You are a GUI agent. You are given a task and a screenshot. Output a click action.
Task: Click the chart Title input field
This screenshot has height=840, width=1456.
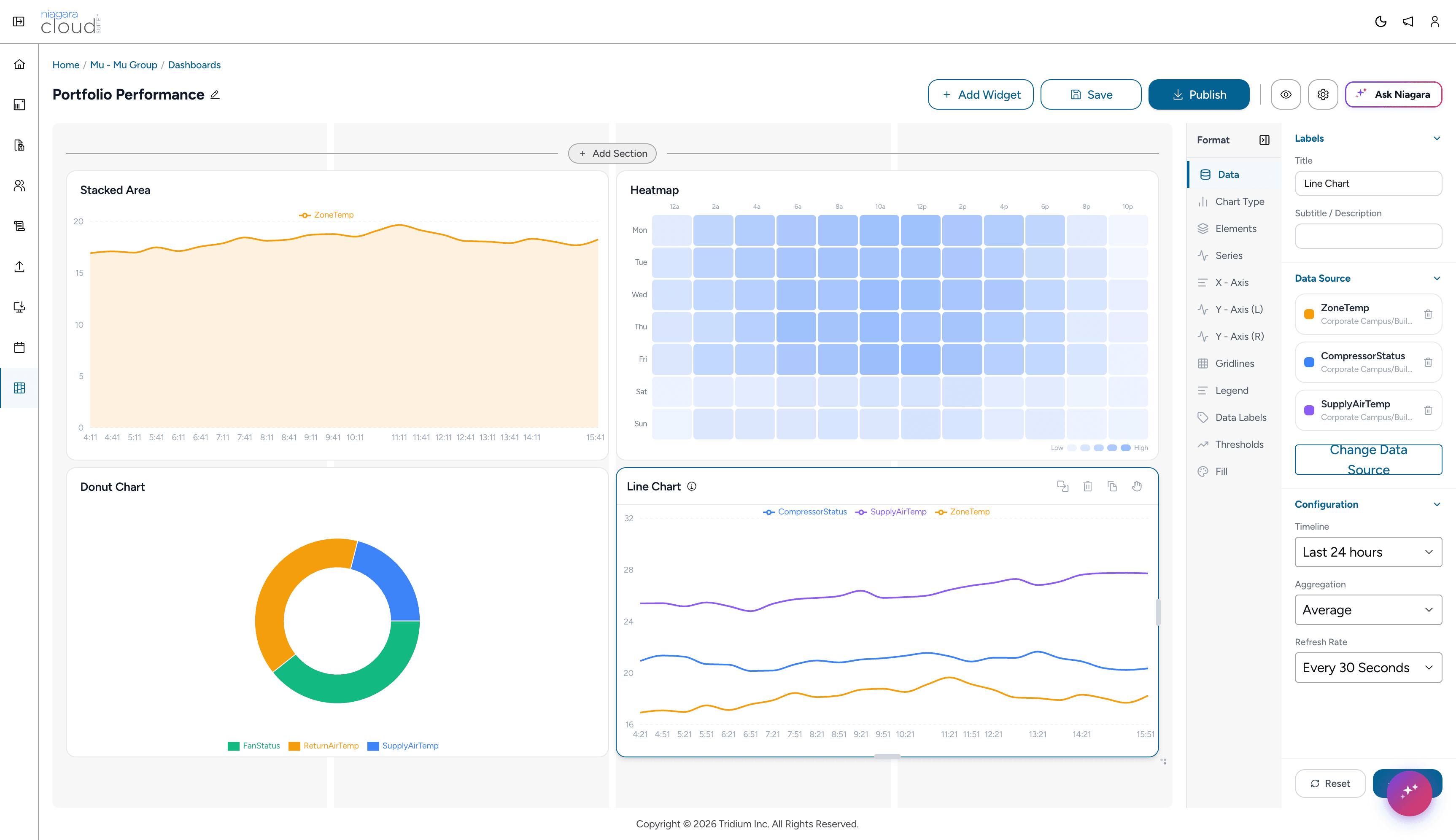[1368, 183]
